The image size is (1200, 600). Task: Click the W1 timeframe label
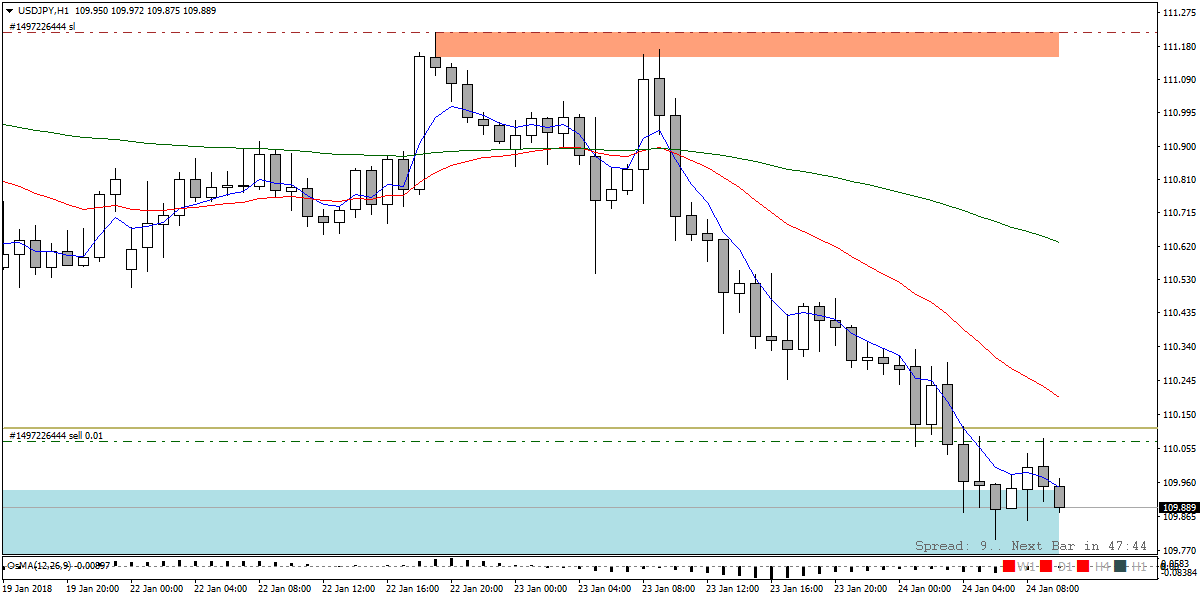(x=1026, y=567)
